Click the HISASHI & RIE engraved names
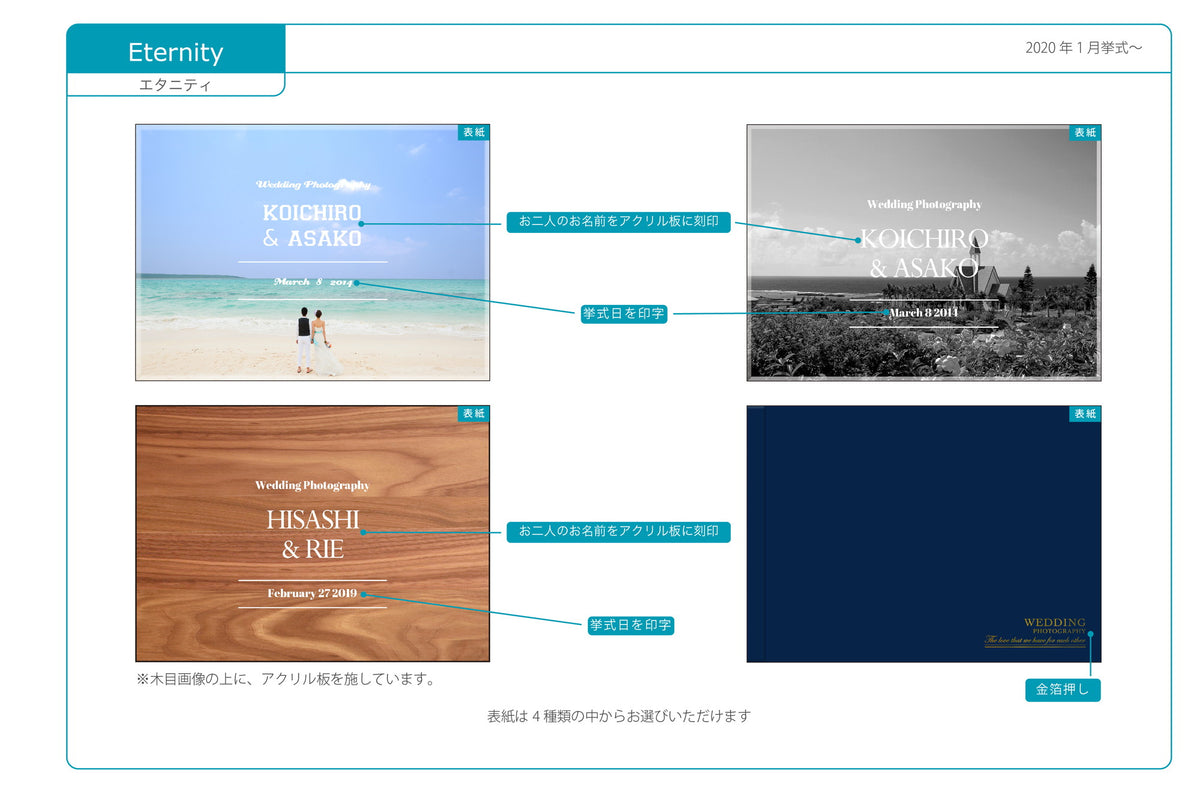This screenshot has height=795, width=1200. [312, 534]
